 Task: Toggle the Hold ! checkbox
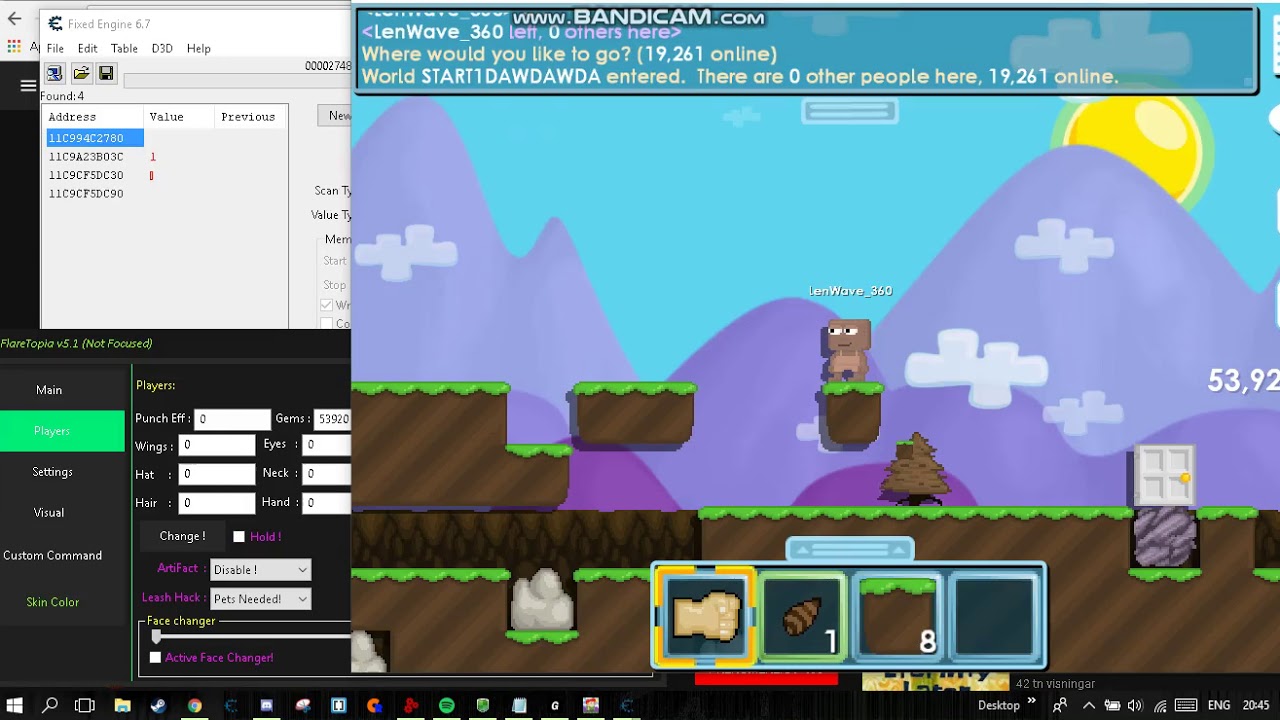239,537
